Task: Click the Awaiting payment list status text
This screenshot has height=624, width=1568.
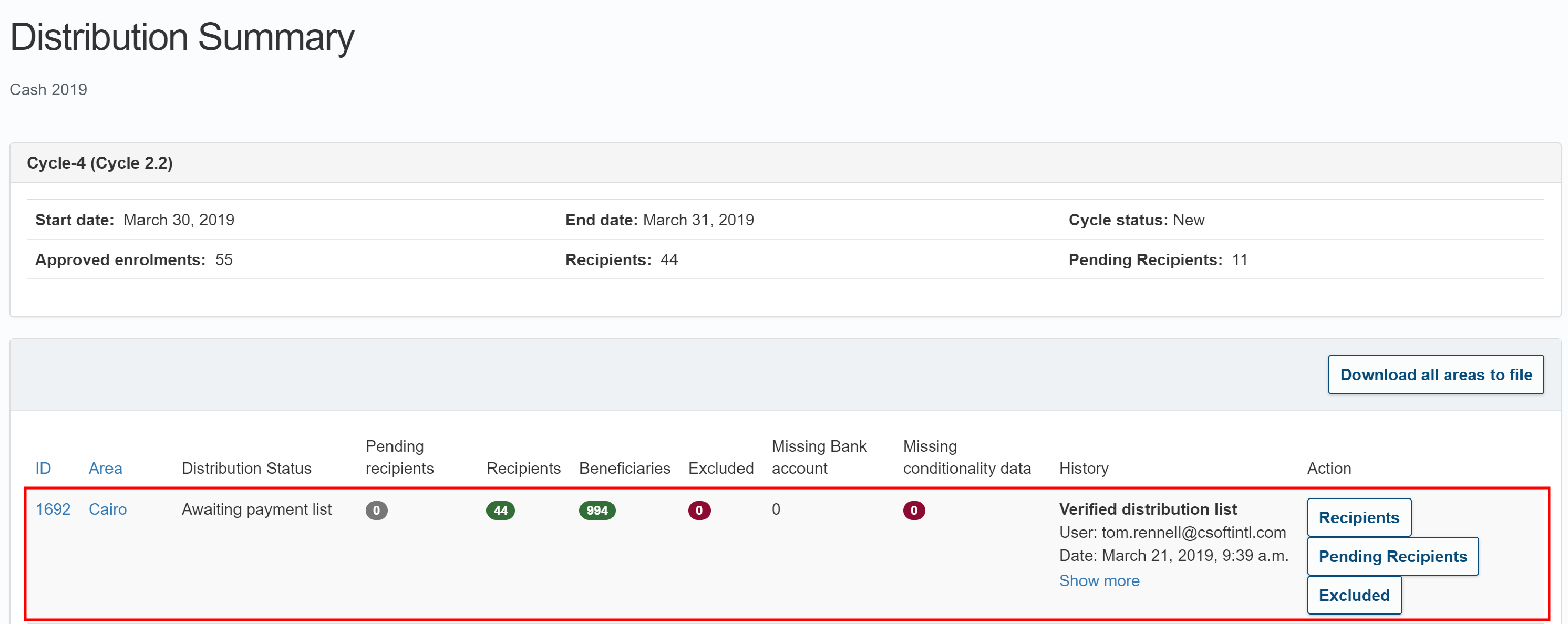Action: (x=256, y=509)
